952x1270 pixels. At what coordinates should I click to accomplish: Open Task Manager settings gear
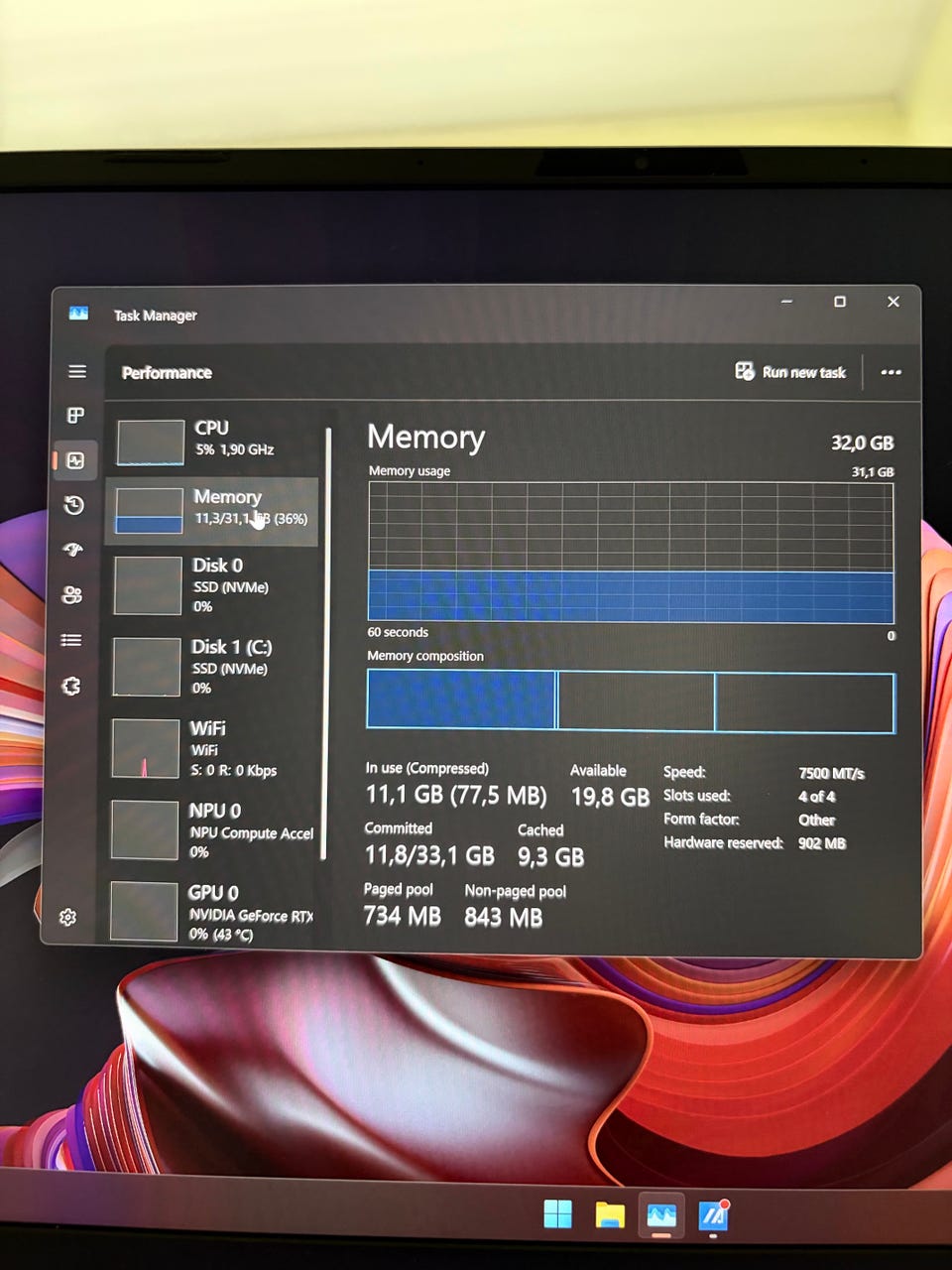pyautogui.click(x=67, y=917)
